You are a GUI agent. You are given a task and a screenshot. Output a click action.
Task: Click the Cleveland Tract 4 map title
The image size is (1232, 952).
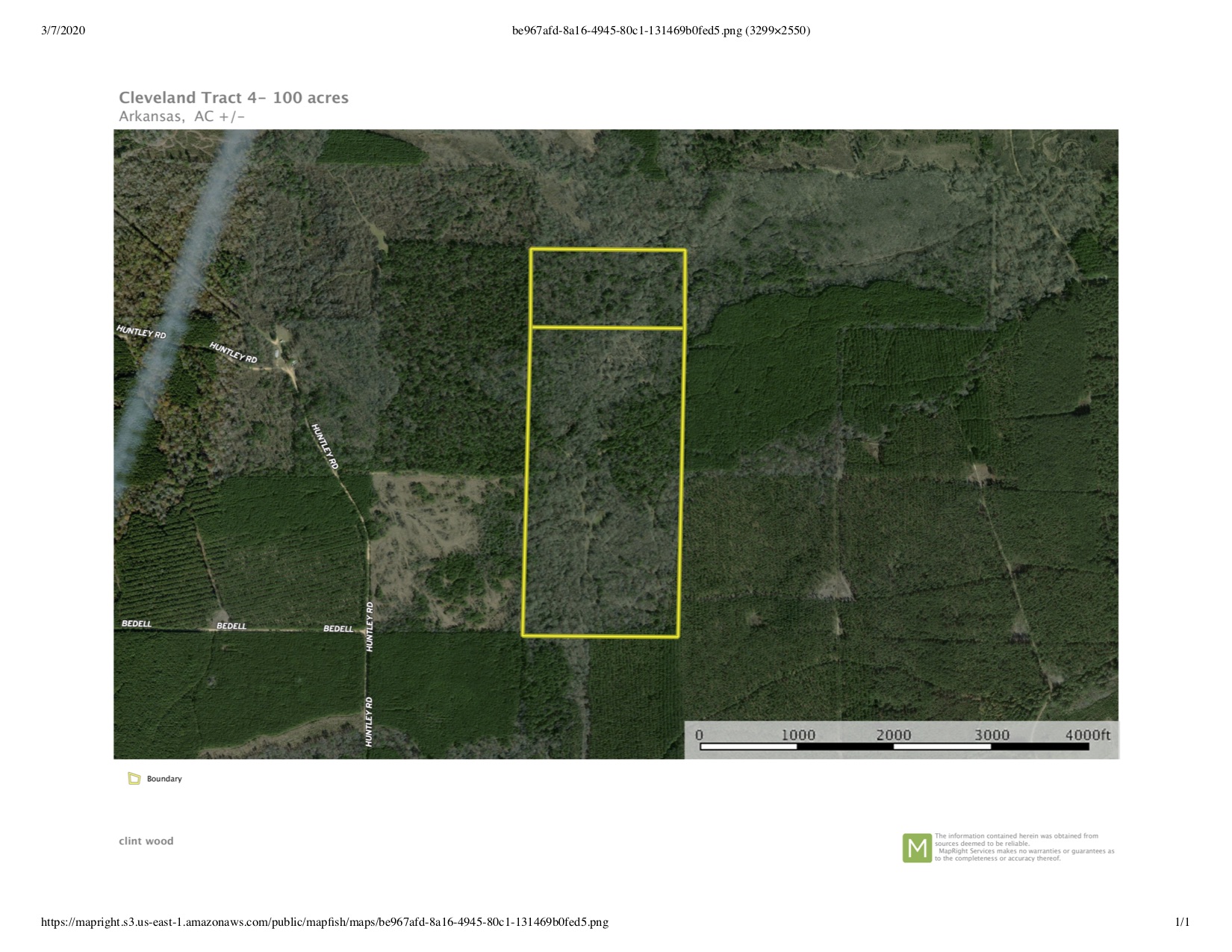tap(234, 98)
